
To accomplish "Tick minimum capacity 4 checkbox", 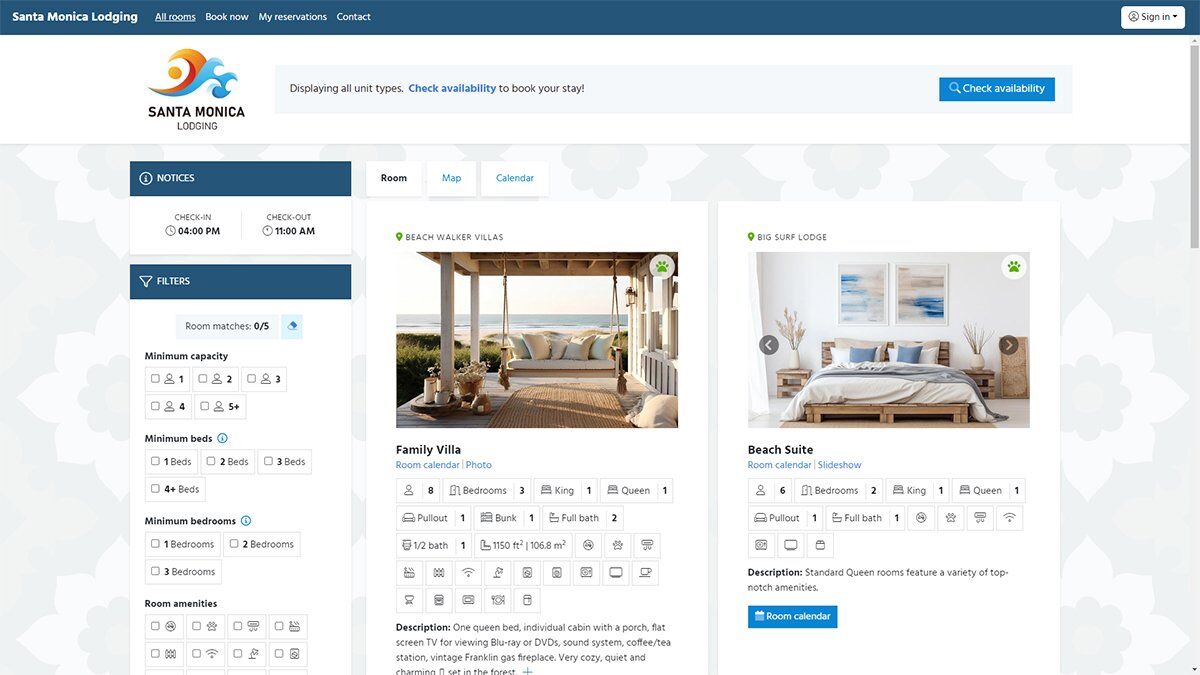I will pyautogui.click(x=155, y=407).
